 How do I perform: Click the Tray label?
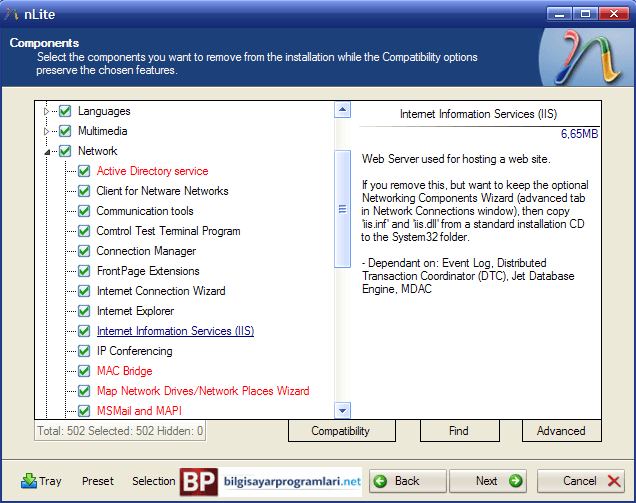pyautogui.click(x=50, y=481)
